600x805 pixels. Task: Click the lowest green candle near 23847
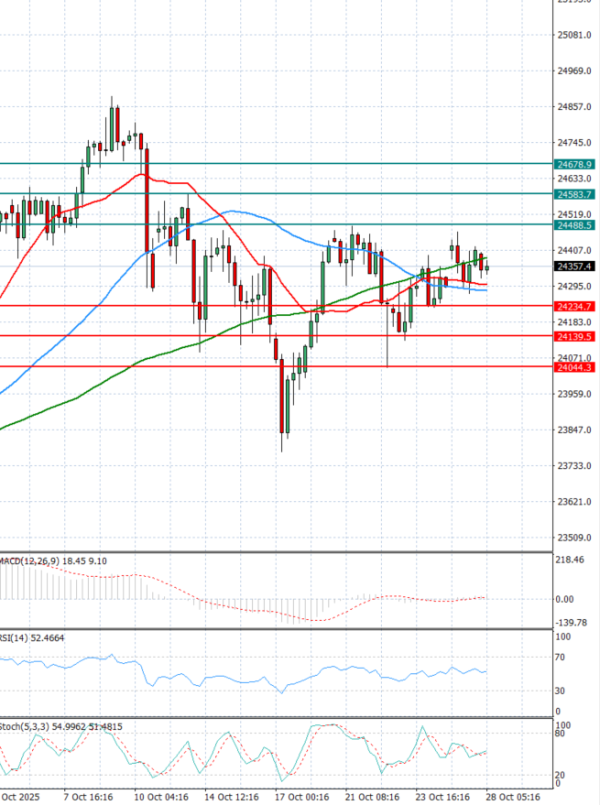coord(288,405)
